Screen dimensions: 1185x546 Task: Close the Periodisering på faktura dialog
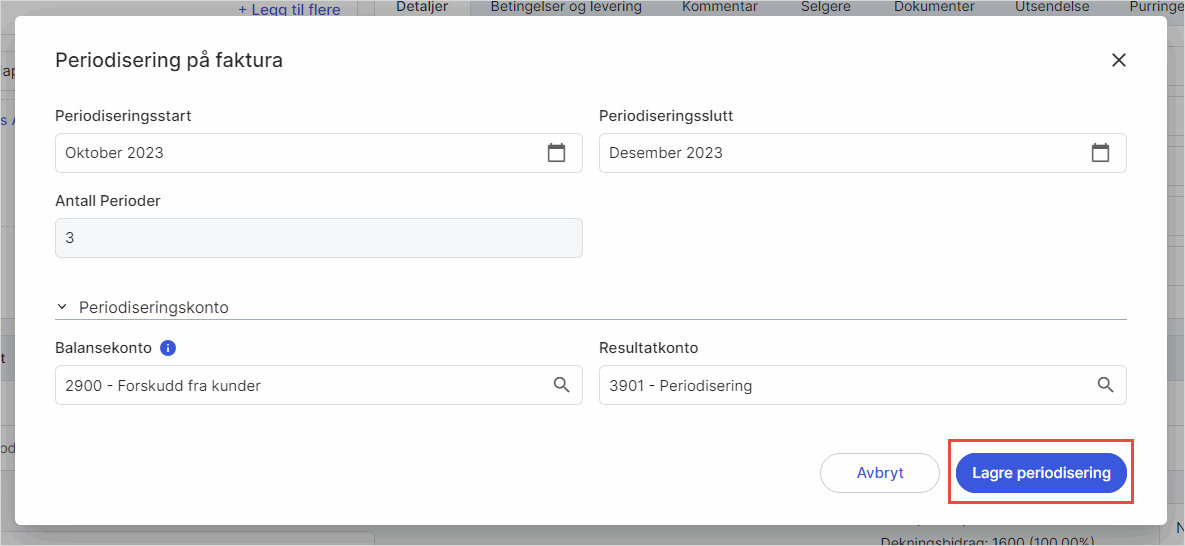pyautogui.click(x=1119, y=60)
